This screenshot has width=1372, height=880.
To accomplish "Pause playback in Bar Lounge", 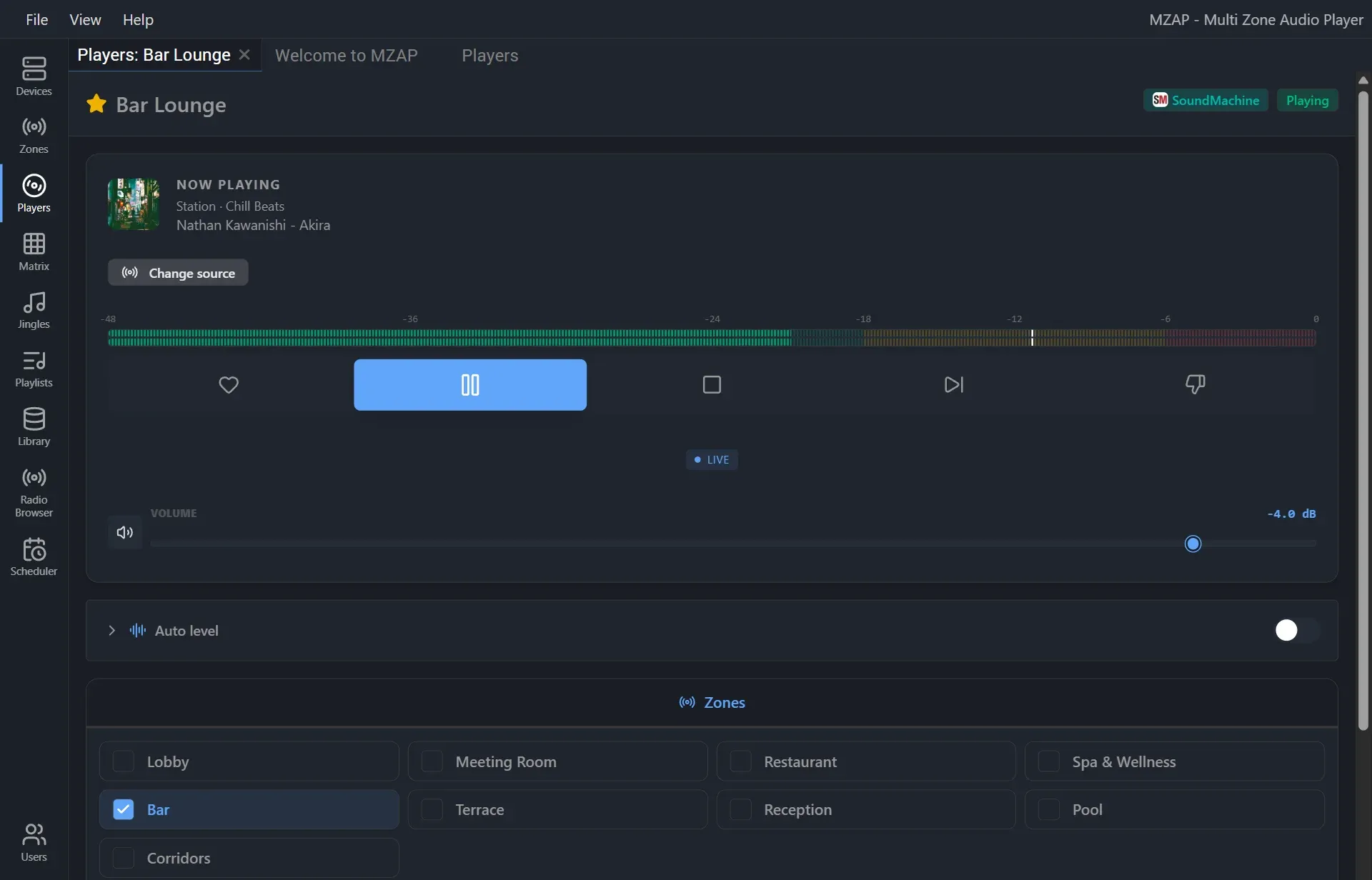I will (x=470, y=385).
